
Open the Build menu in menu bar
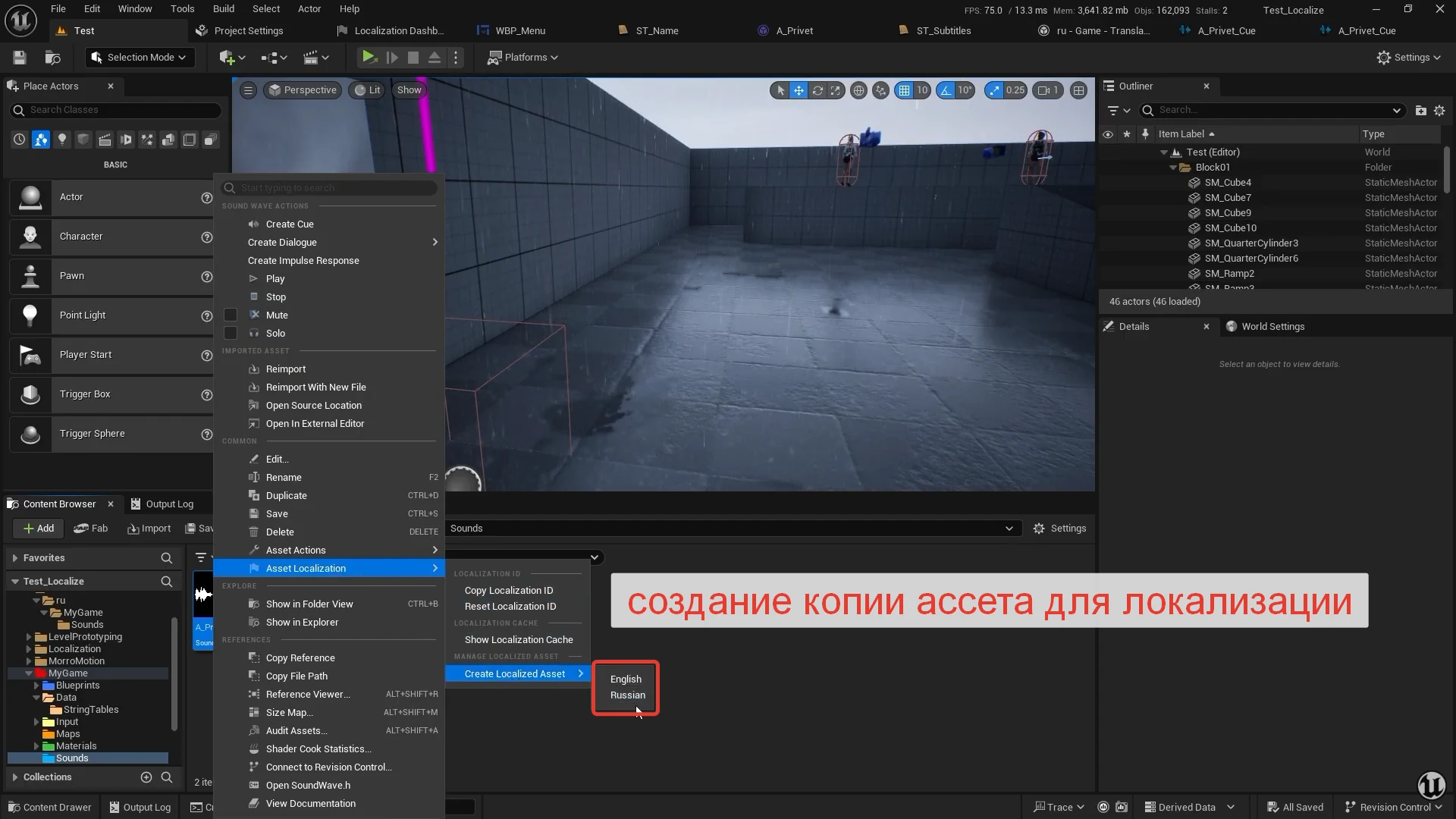224,9
